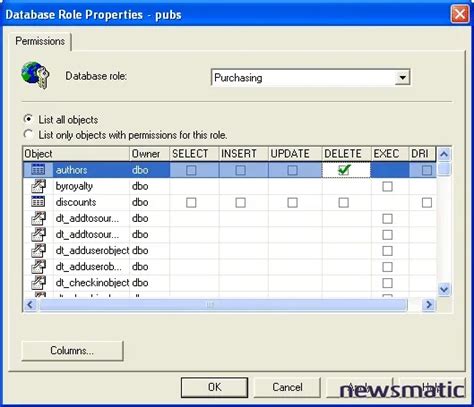This screenshot has height=407, width=474.
Task: Click horizontal scrollbar left arrow
Action: pos(30,305)
